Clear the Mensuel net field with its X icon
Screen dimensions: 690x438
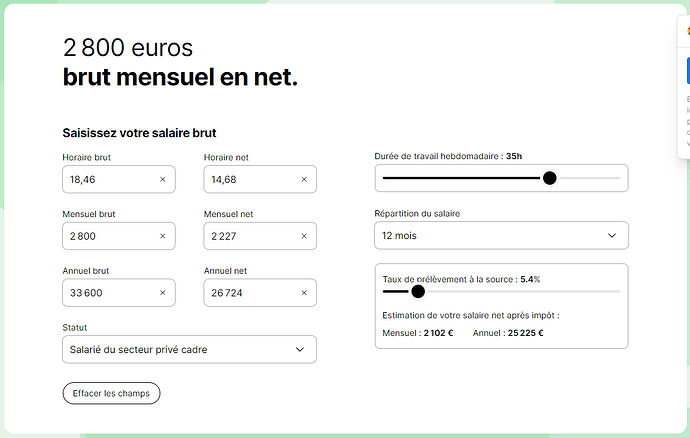[x=304, y=236]
